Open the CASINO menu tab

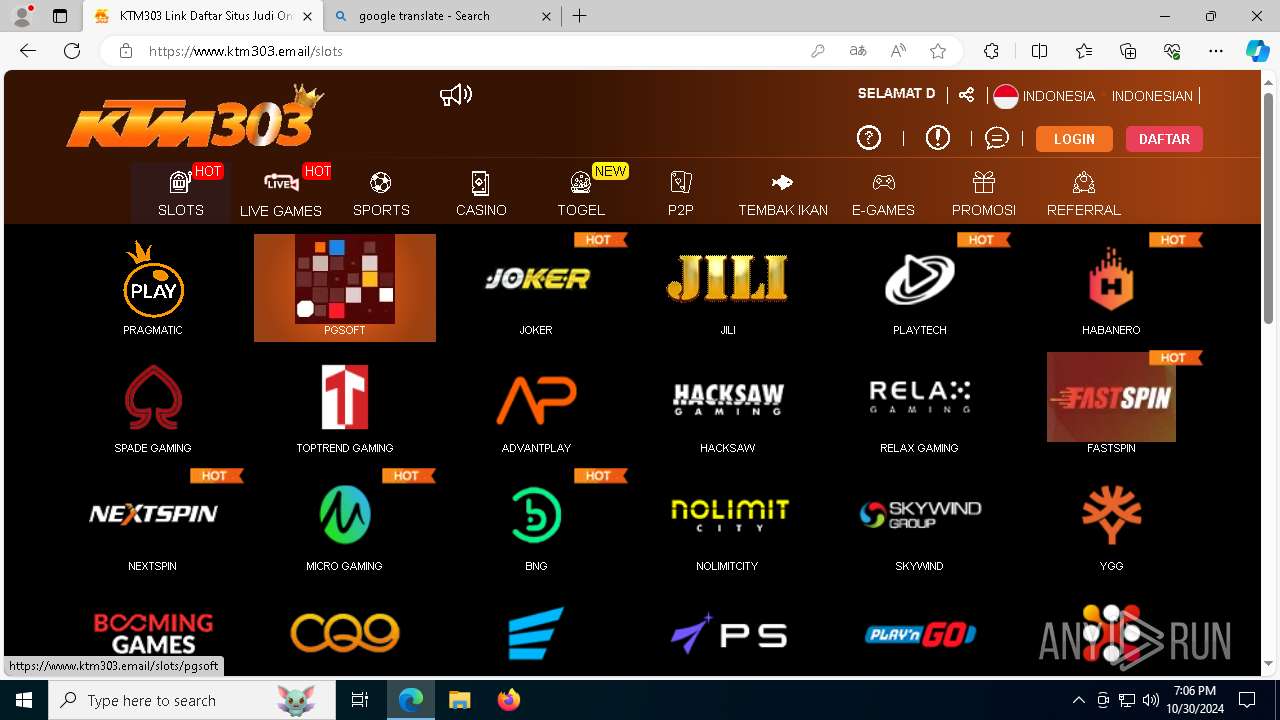[x=481, y=193]
